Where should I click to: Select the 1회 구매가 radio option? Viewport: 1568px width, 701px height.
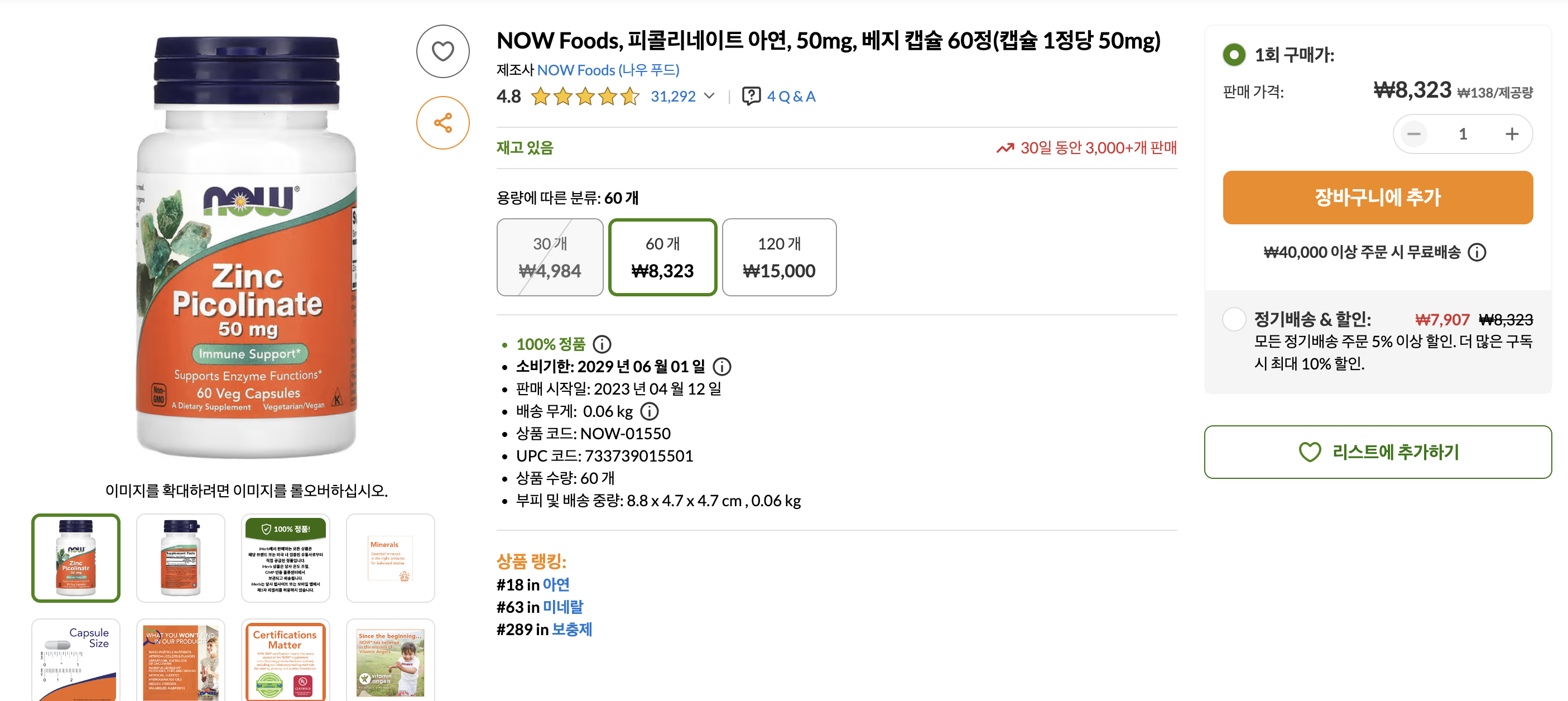coord(1234,55)
